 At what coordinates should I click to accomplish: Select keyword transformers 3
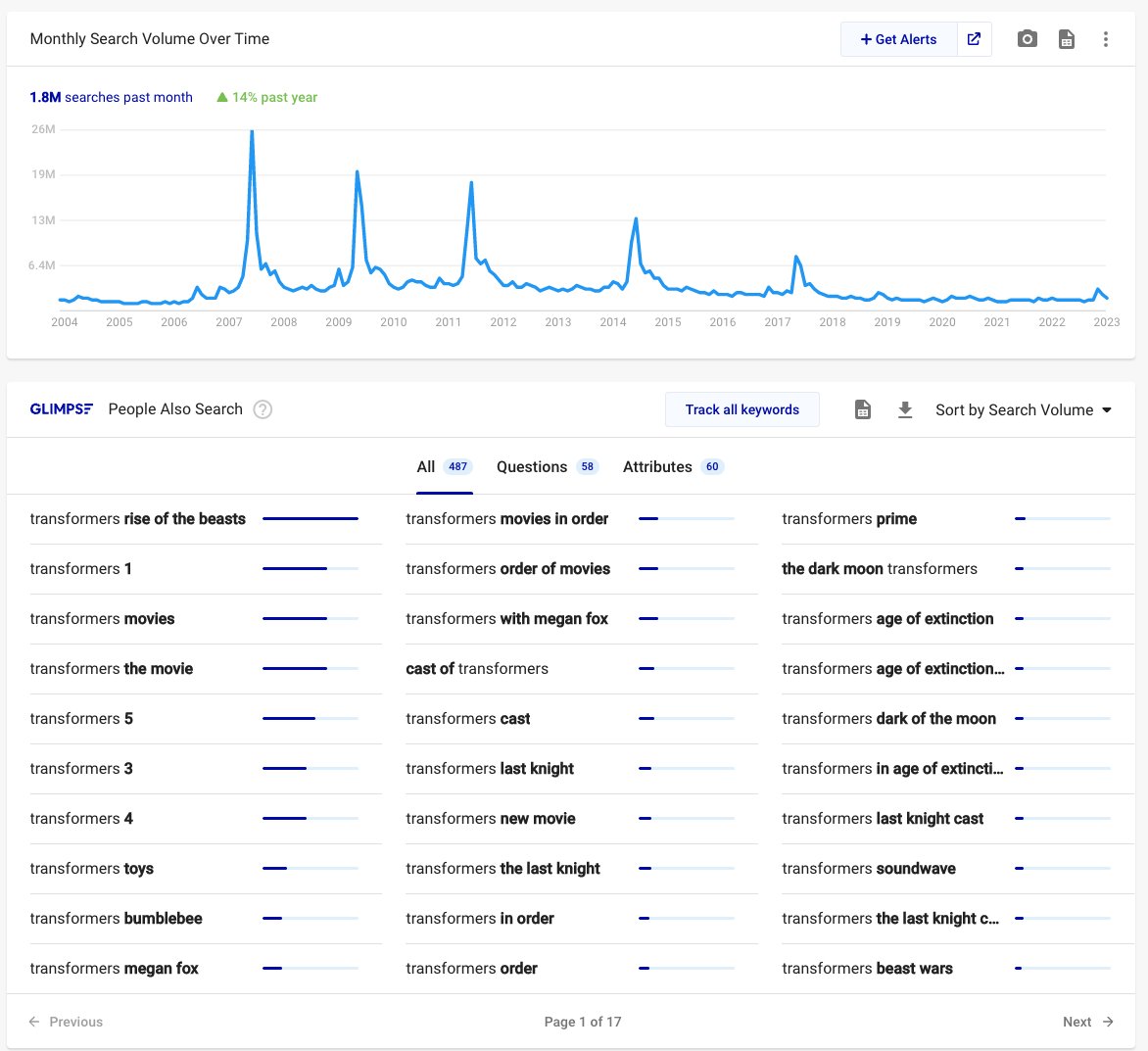pyautogui.click(x=81, y=769)
